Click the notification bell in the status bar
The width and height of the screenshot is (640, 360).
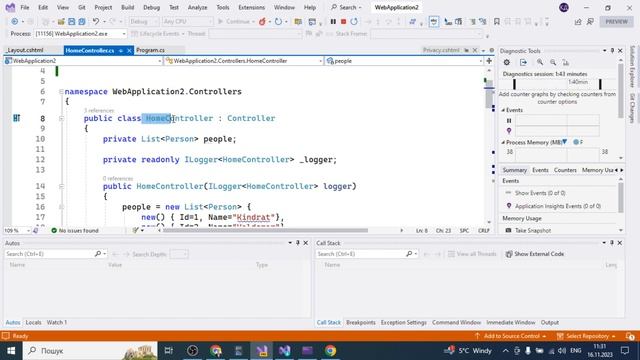[x=630, y=336]
